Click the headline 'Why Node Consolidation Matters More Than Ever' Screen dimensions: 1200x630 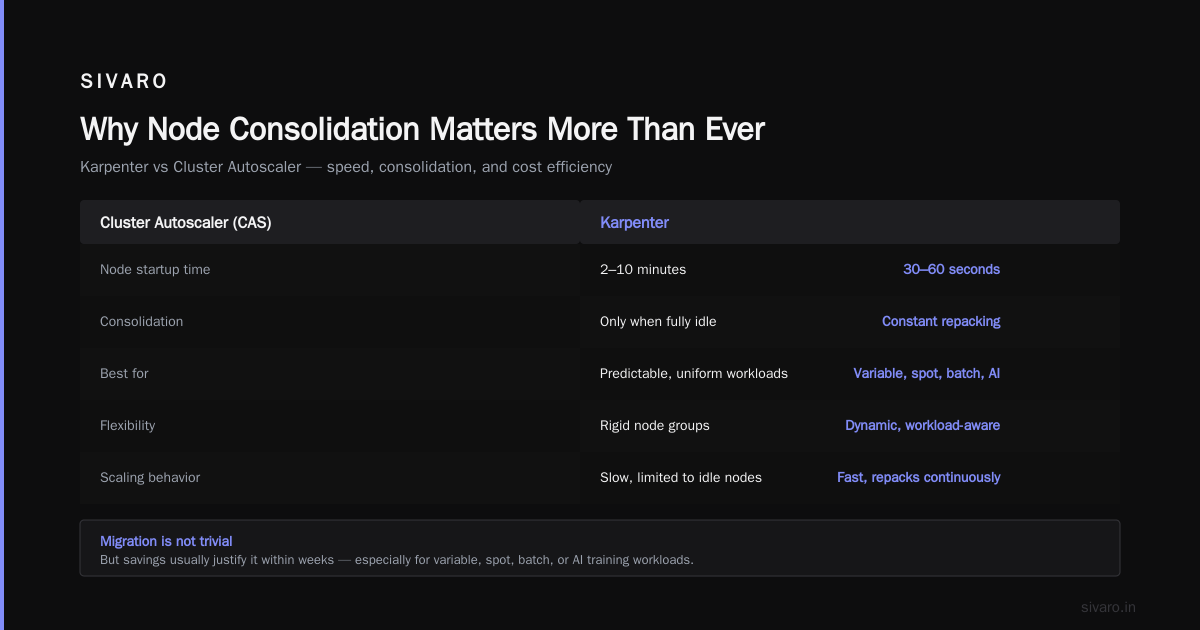click(422, 129)
